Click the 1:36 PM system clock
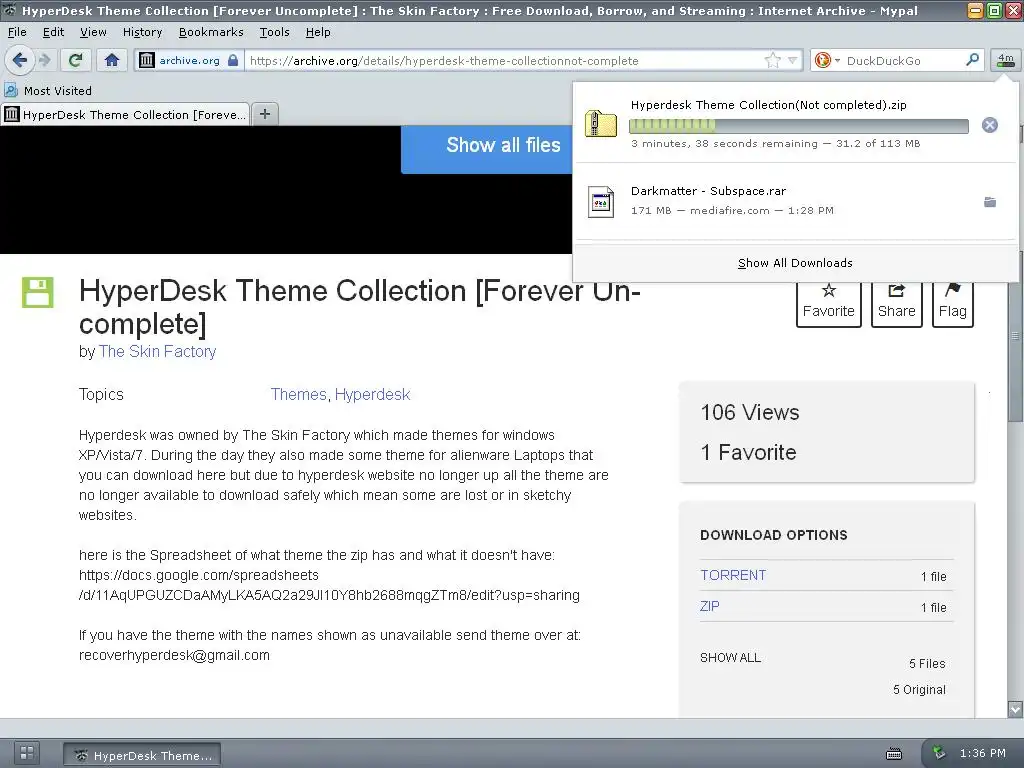This screenshot has width=1024, height=768. point(983,753)
